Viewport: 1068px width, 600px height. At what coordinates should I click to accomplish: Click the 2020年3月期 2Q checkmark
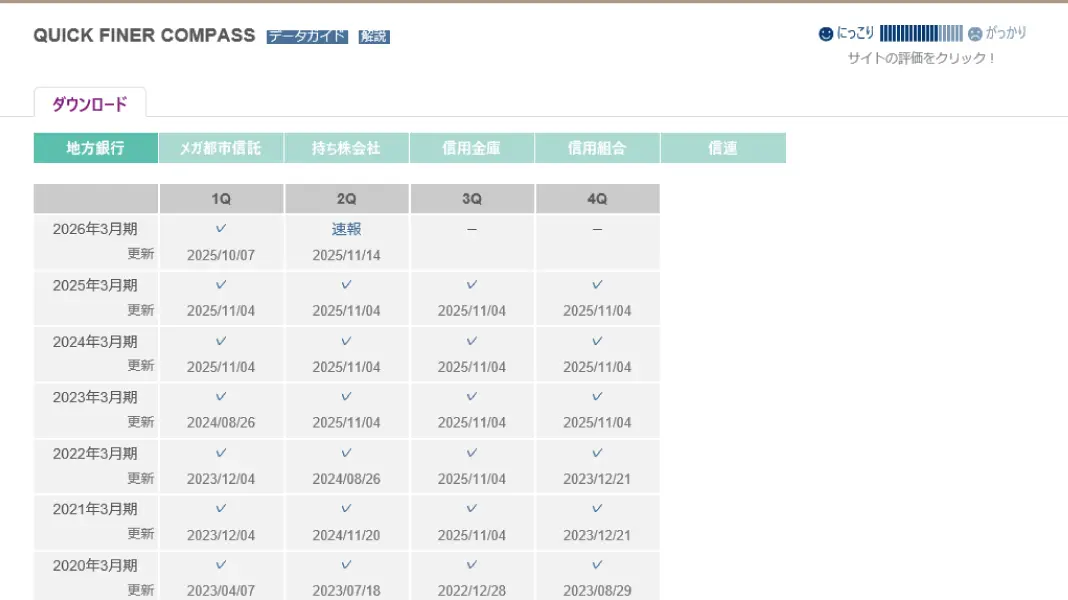coord(346,565)
